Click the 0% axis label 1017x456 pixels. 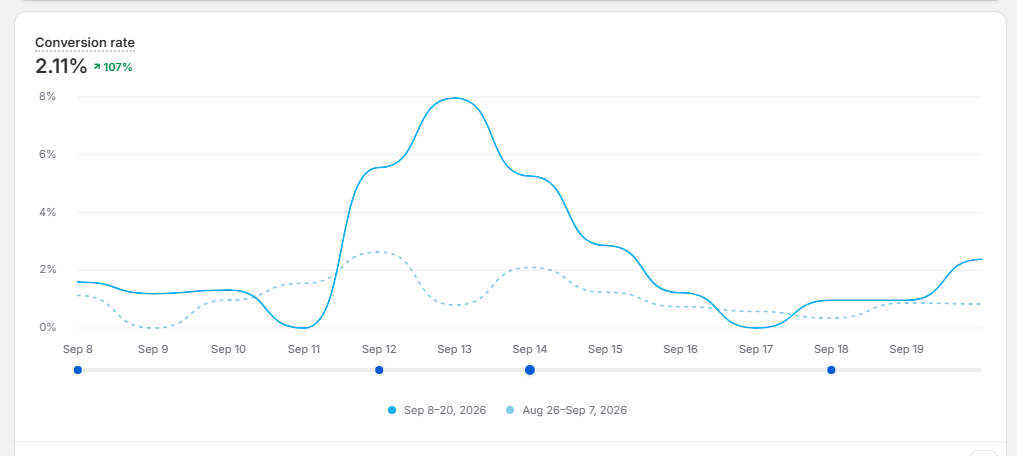48,328
